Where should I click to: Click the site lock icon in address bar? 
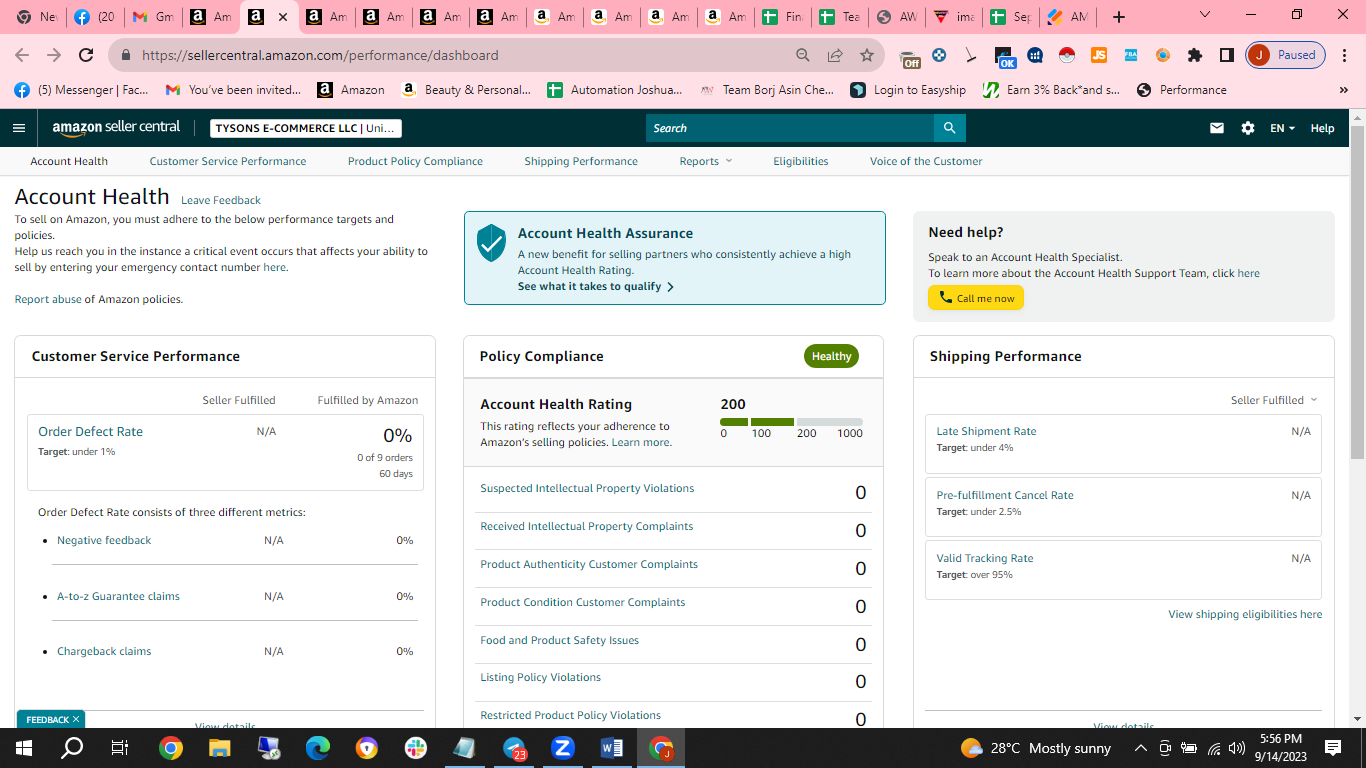coord(126,55)
